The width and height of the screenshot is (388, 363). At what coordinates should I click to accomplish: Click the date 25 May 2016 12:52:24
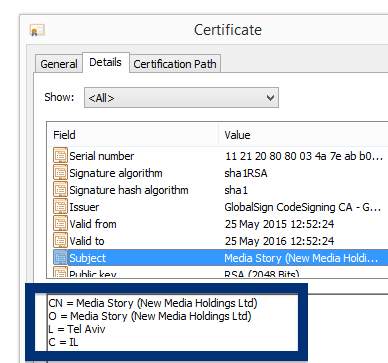[279, 241]
